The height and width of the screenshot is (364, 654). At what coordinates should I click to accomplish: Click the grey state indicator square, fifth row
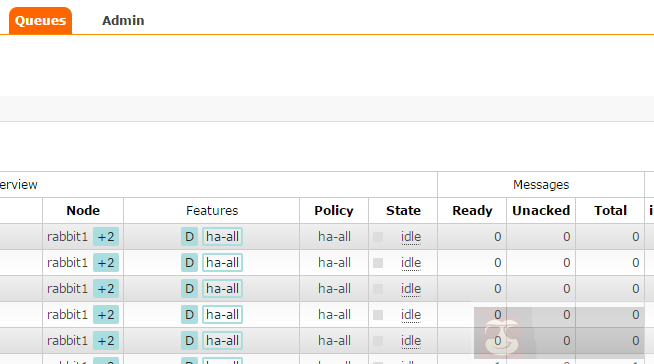point(378,341)
